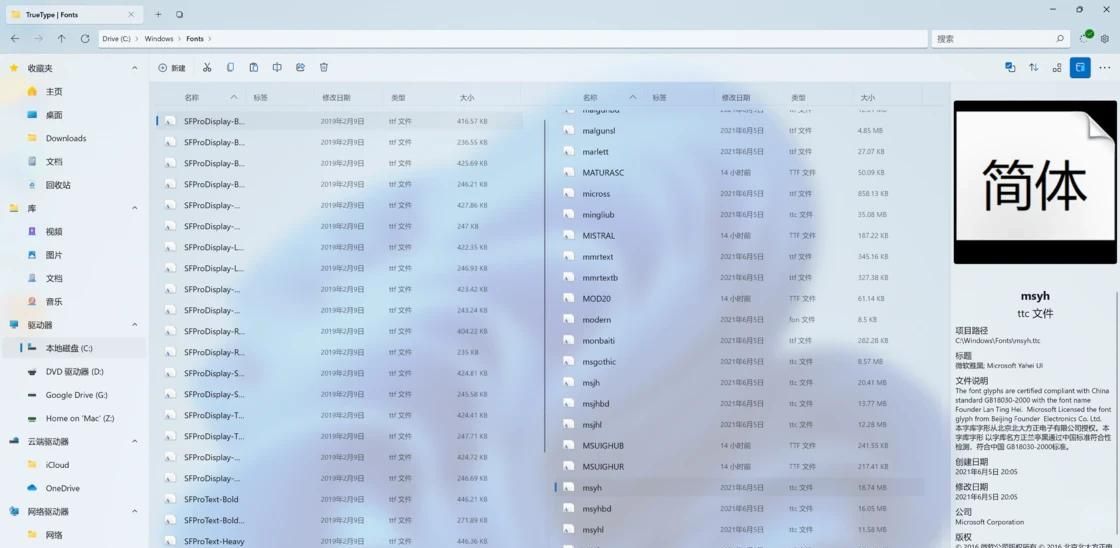This screenshot has height=548, width=1120.
Task: Select SFProText-Heavy in left pane
Action: click(339, 541)
